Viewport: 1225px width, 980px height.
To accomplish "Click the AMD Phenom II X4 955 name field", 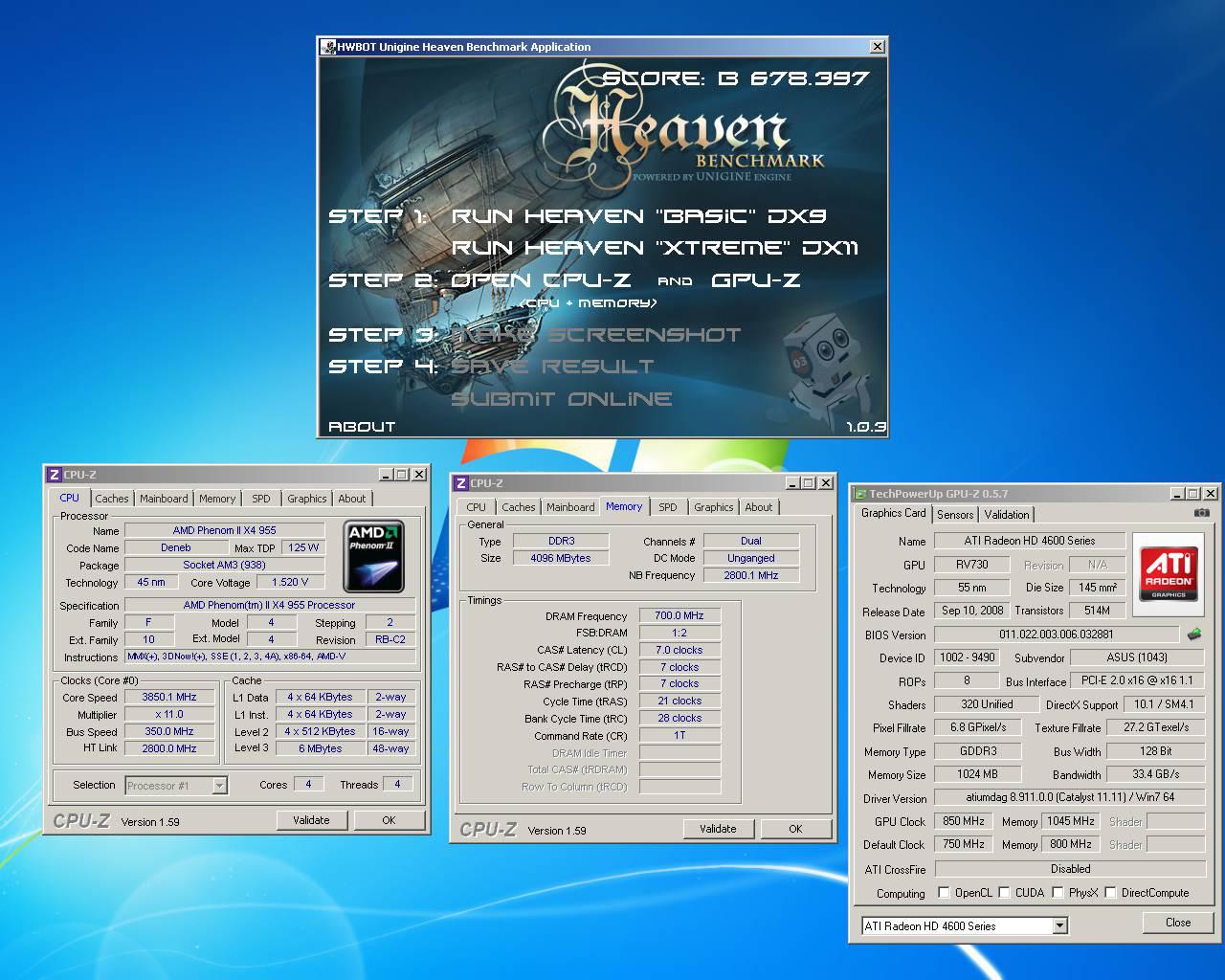I will [225, 530].
